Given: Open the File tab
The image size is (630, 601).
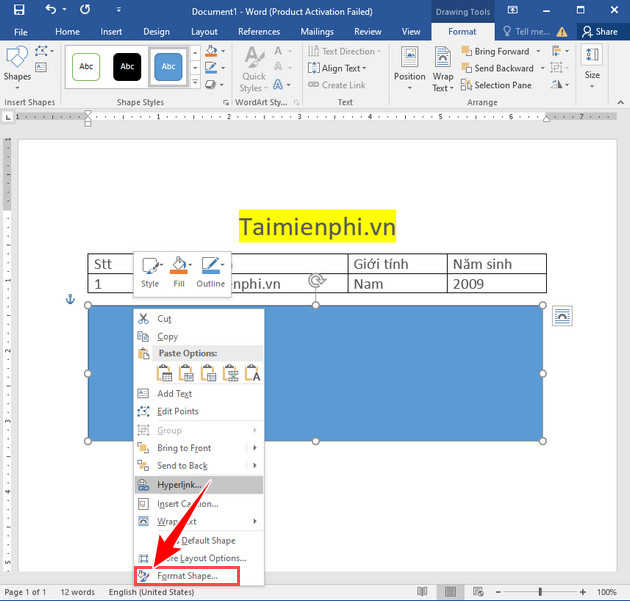Looking at the screenshot, I should pyautogui.click(x=20, y=32).
